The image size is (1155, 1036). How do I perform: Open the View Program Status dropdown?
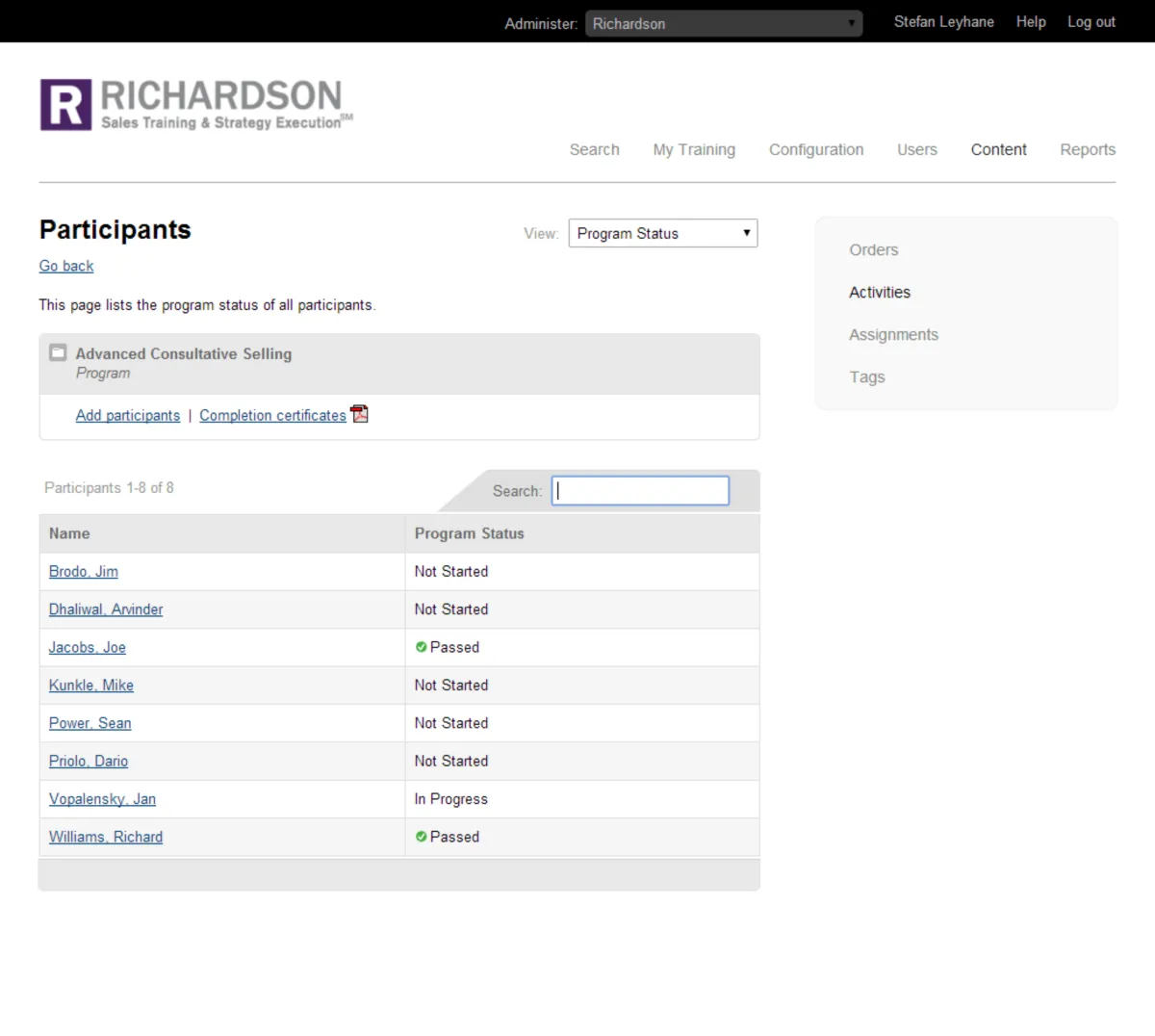point(663,233)
